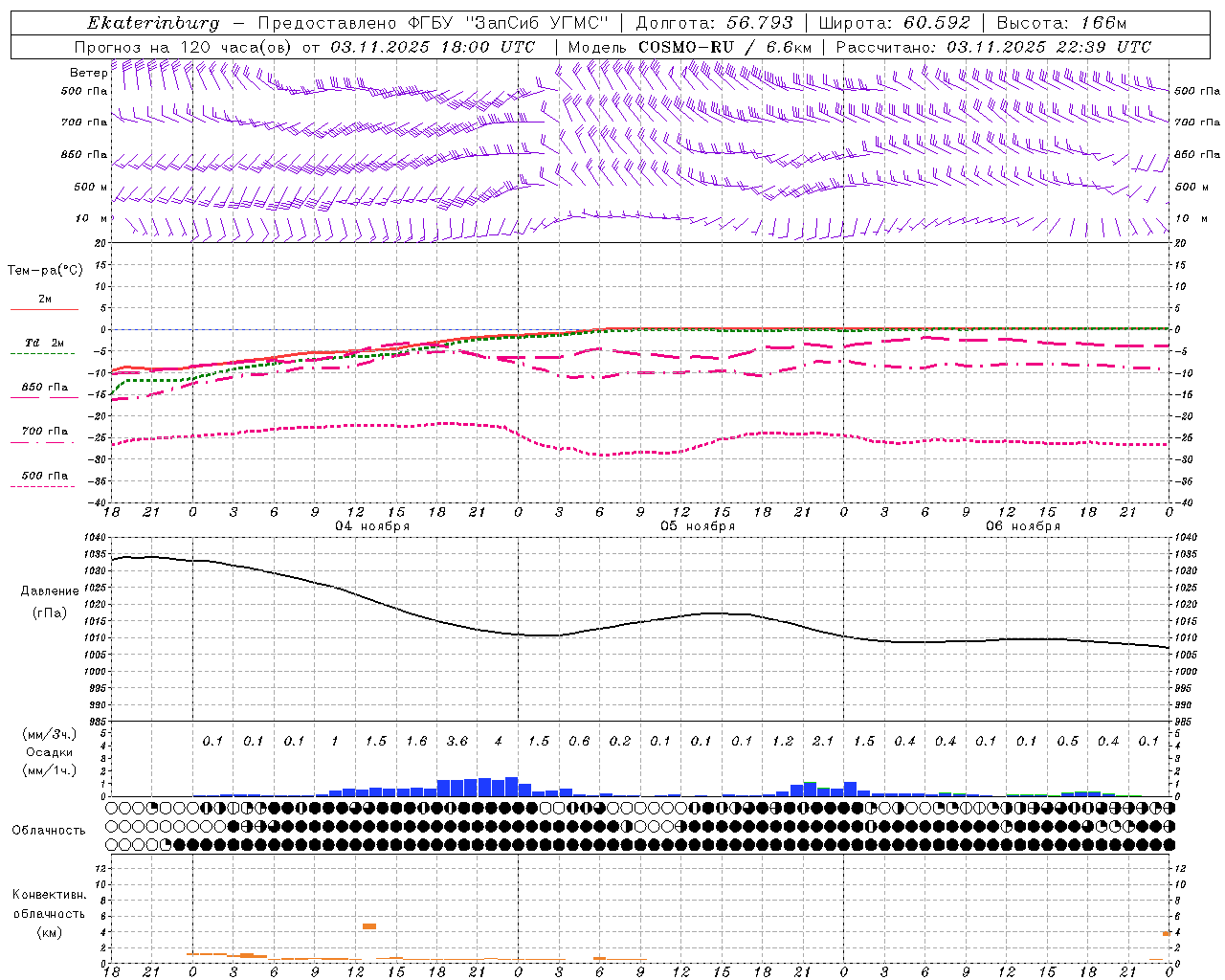Click the 'Тем-ра(°C)' temperature panel label

pyautogui.click(x=45, y=270)
